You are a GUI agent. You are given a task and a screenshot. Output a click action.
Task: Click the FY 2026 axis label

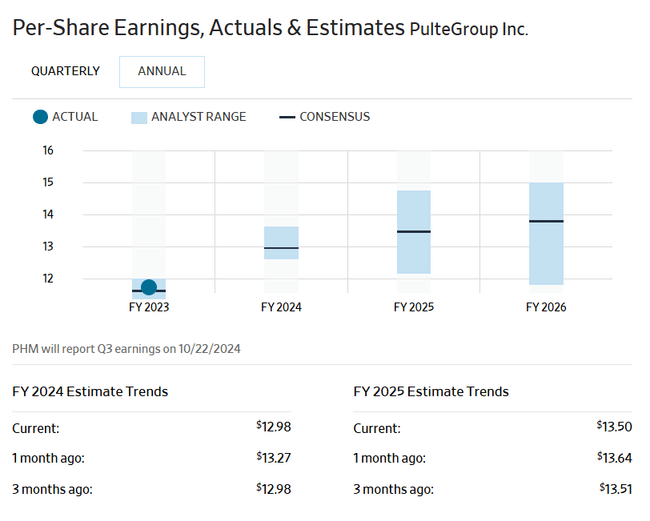click(x=546, y=307)
